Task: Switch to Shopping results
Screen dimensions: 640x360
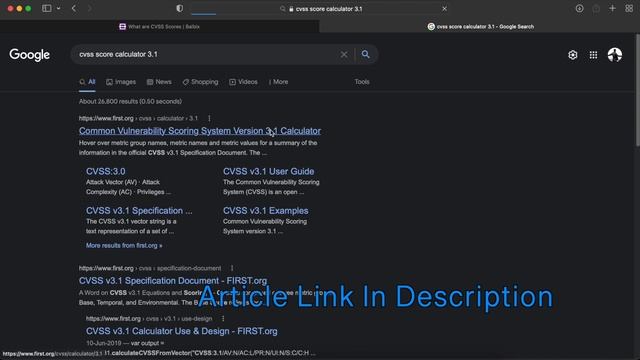Action: pos(200,82)
